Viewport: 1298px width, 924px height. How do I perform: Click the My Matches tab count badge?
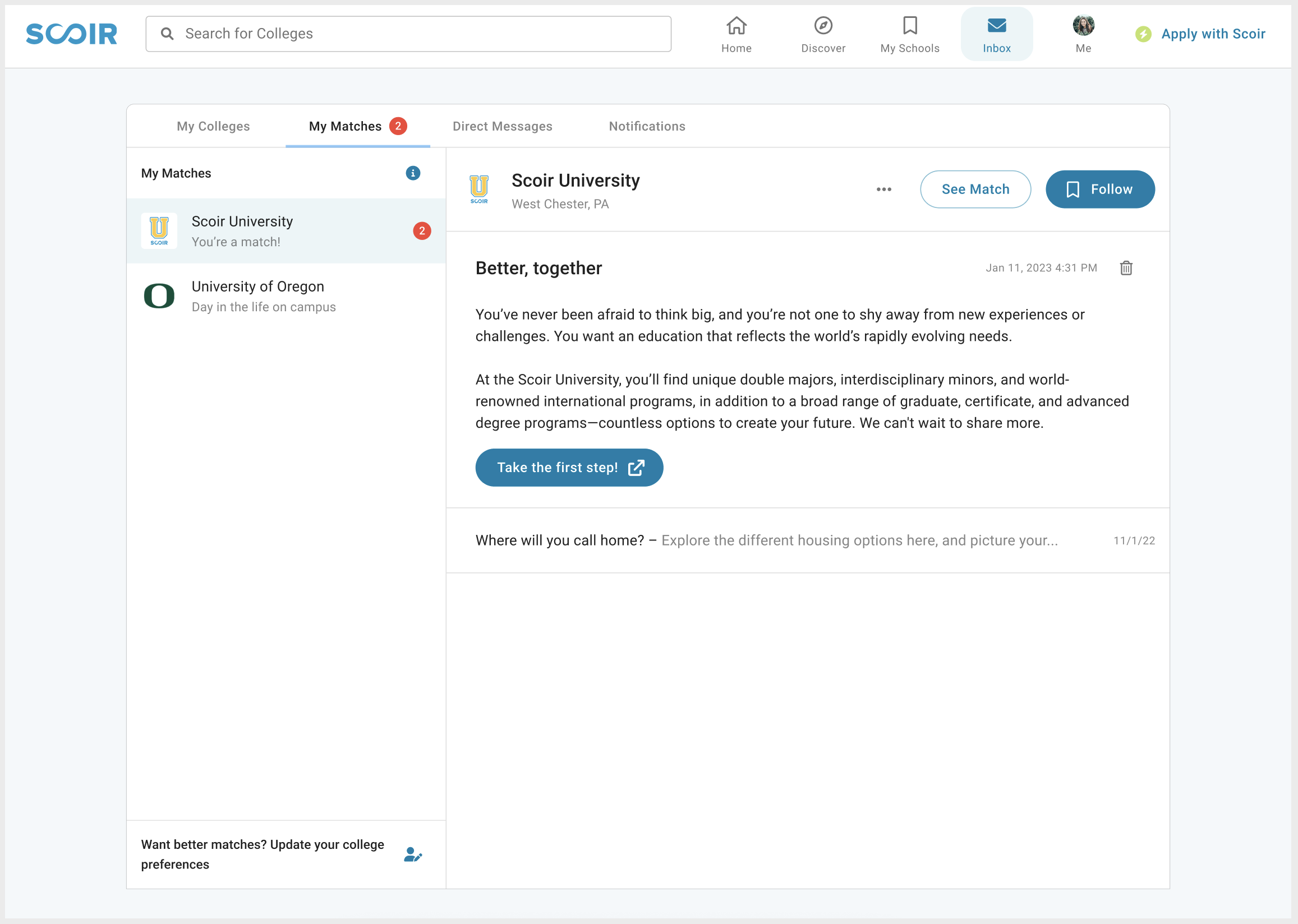coord(398,126)
